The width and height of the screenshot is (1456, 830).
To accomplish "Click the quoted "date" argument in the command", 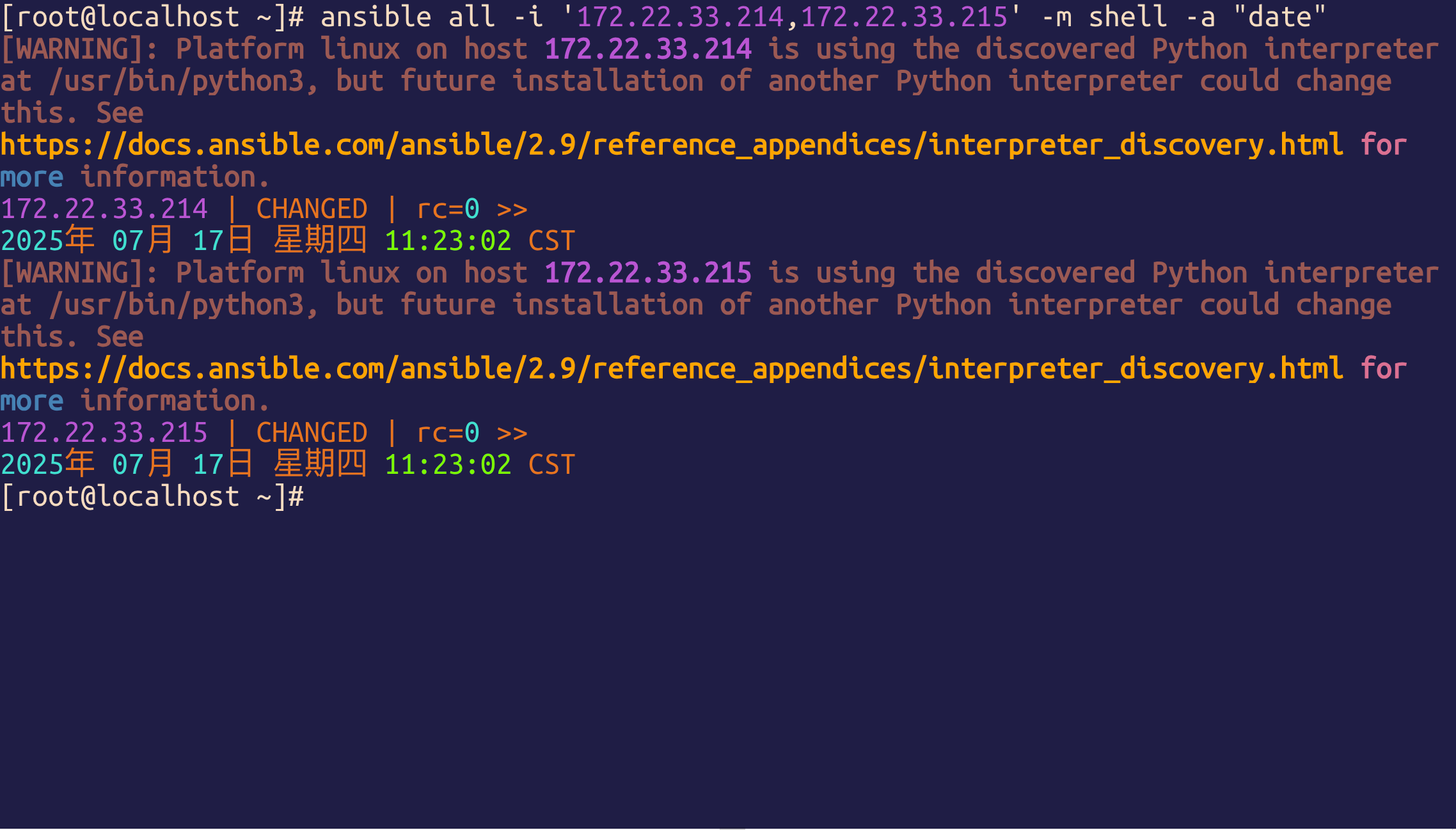I will pyautogui.click(x=1279, y=17).
